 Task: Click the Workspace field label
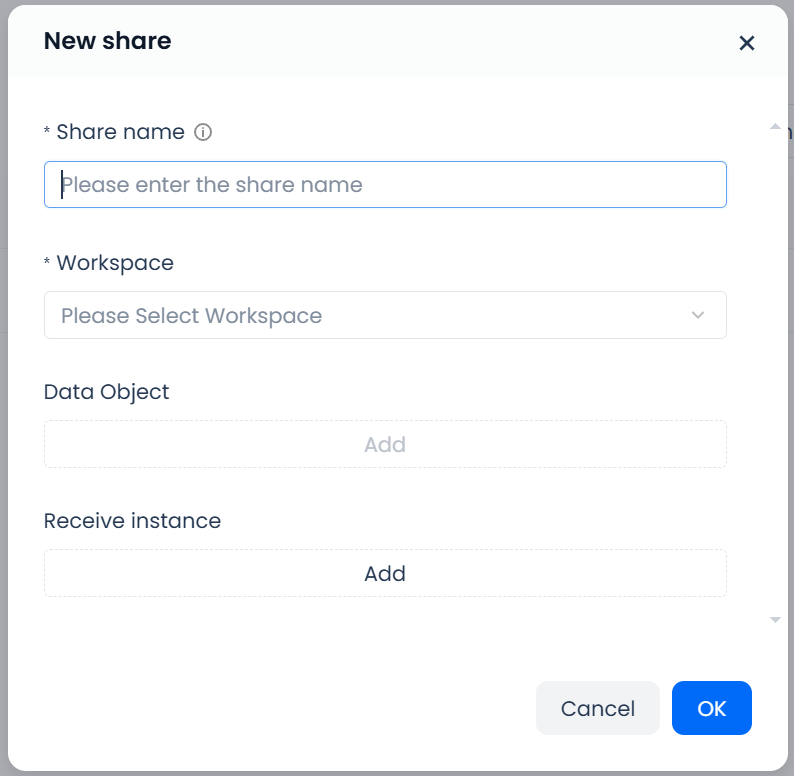[114, 263]
